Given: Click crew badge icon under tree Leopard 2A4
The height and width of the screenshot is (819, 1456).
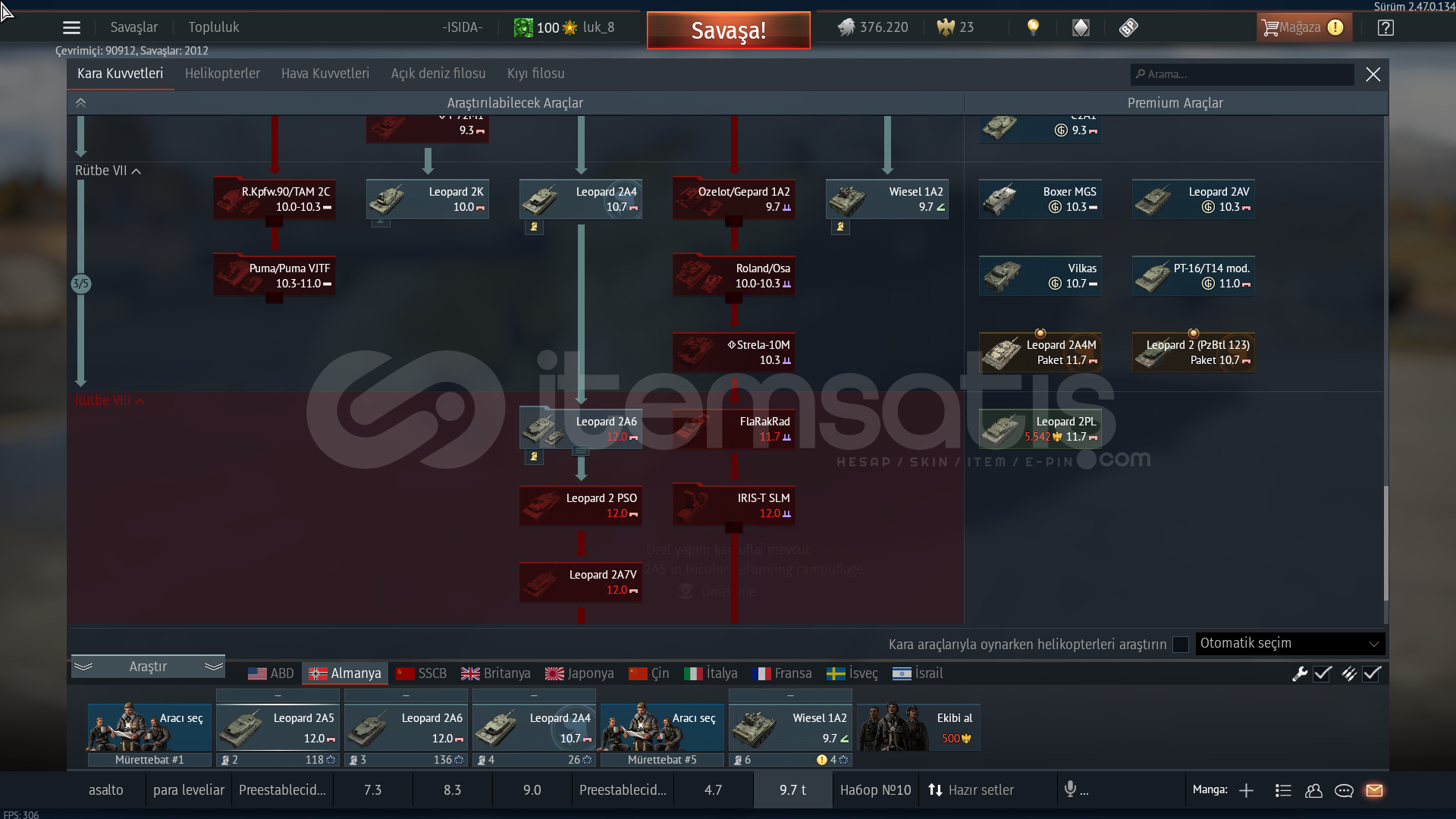Looking at the screenshot, I should click(534, 227).
